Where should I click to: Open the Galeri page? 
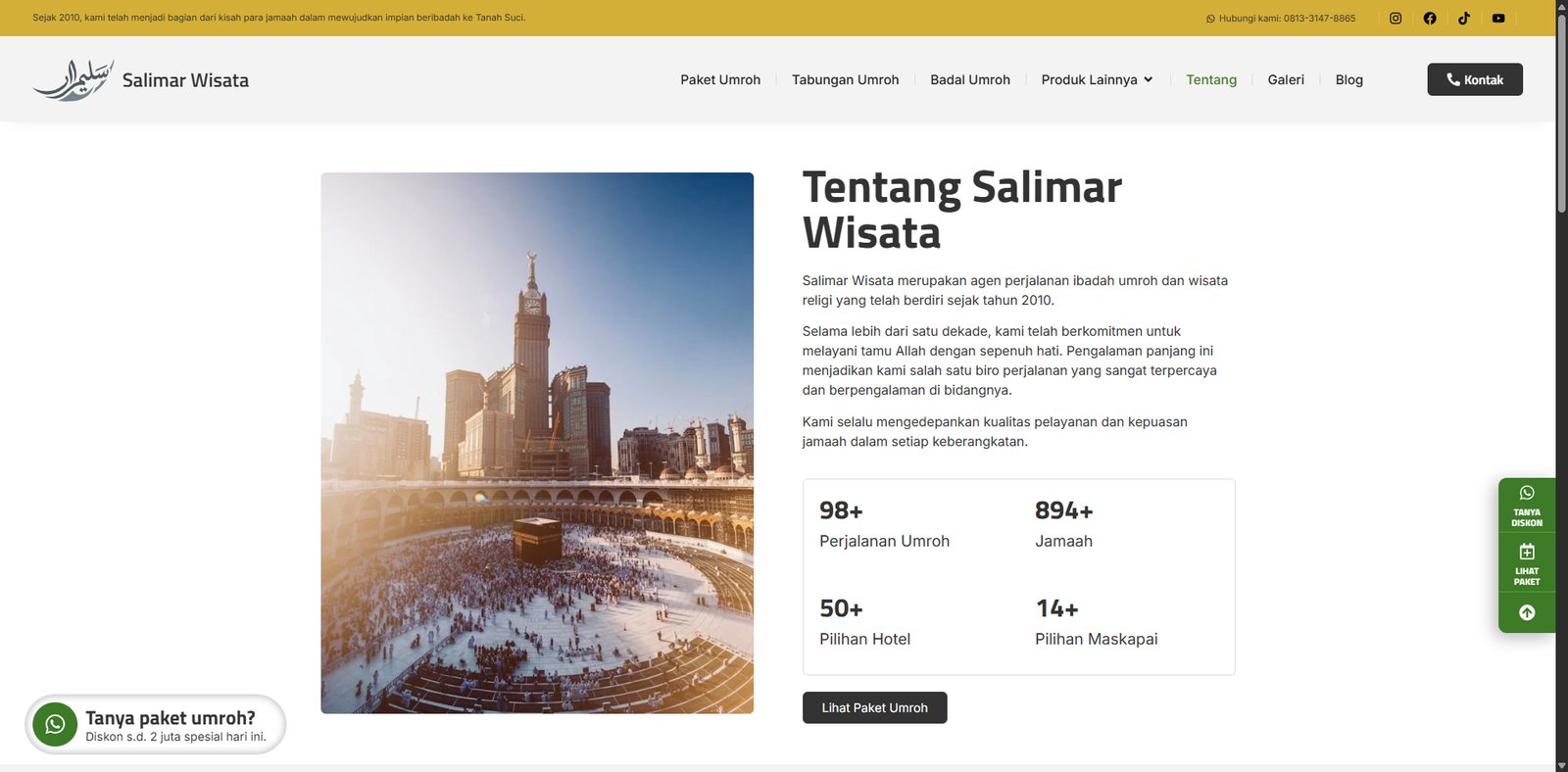tap(1285, 80)
